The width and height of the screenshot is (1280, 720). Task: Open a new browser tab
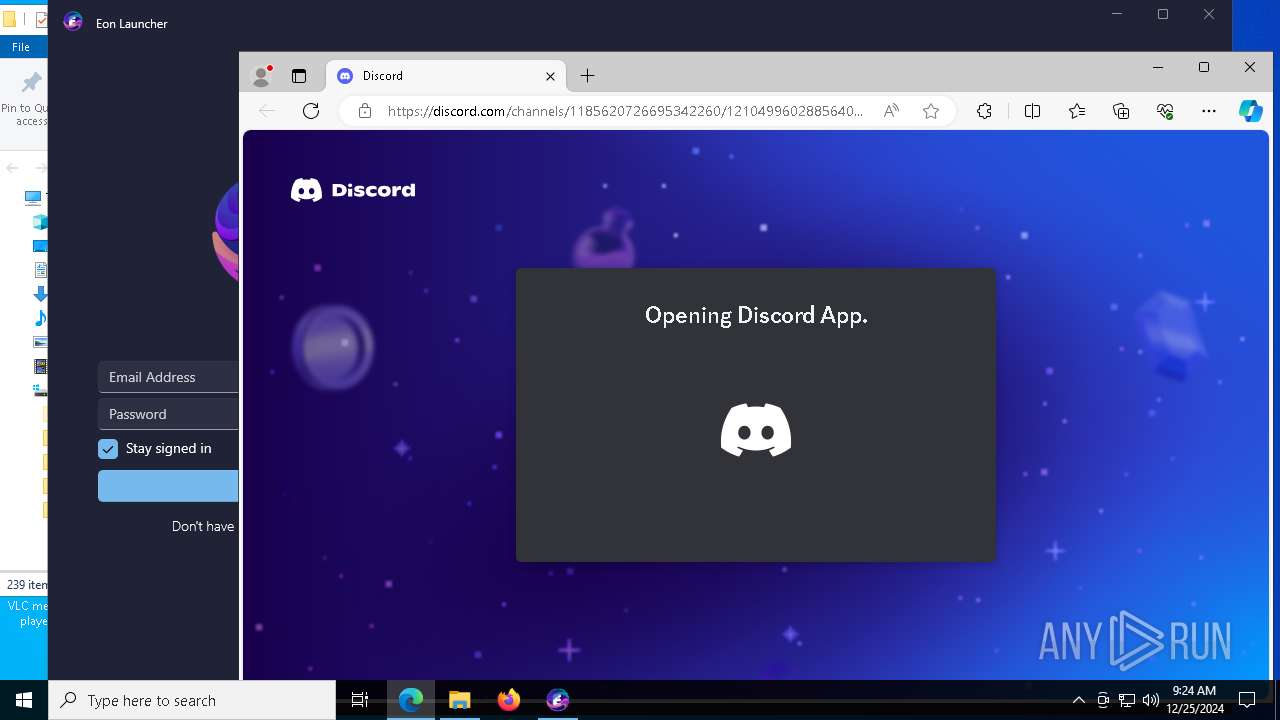587,76
